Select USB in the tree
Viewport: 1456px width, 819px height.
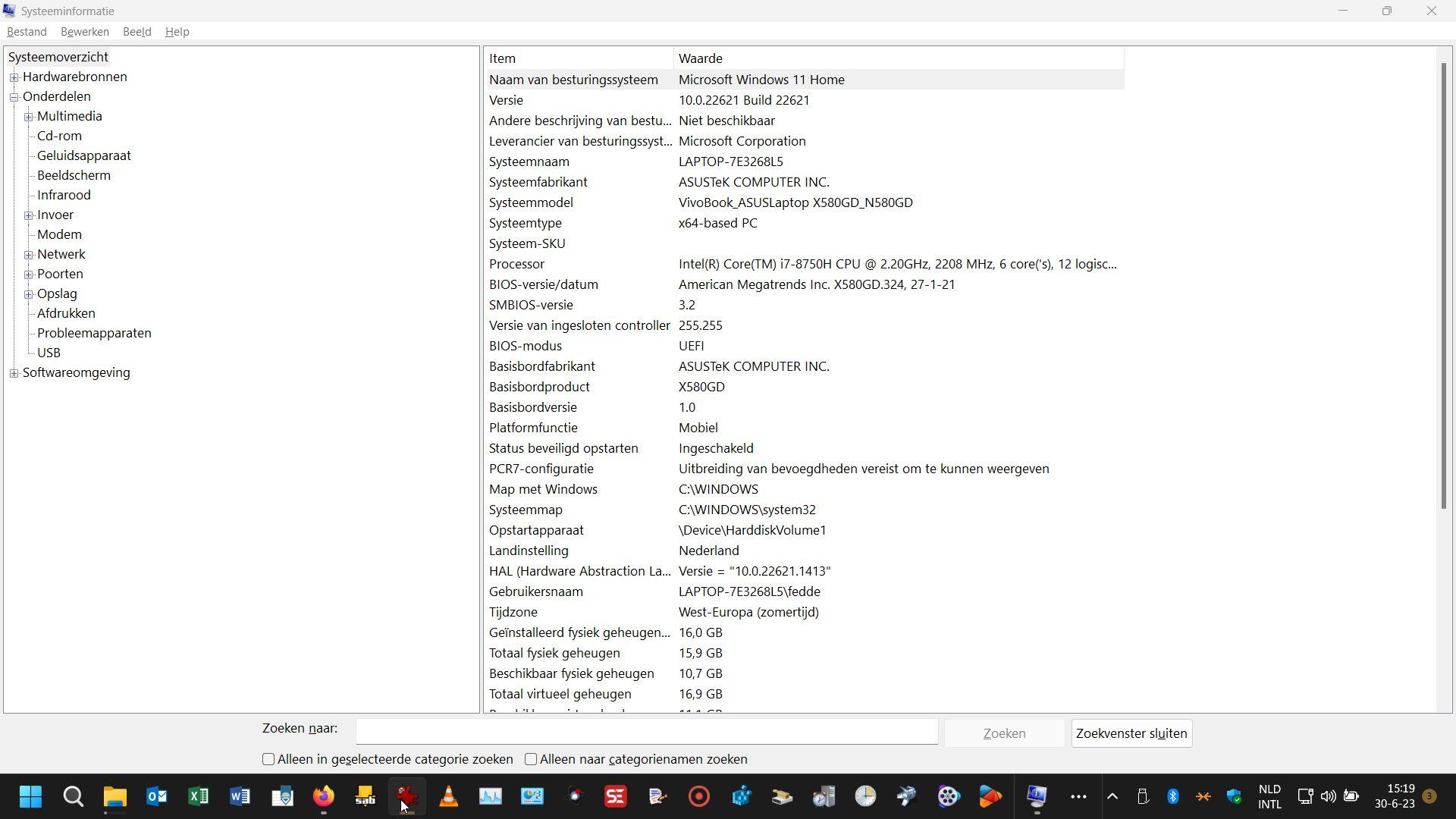point(49,353)
